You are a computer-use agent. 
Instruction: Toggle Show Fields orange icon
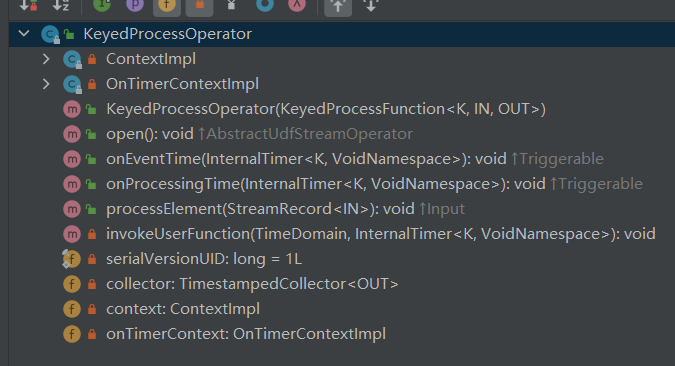click(x=167, y=5)
